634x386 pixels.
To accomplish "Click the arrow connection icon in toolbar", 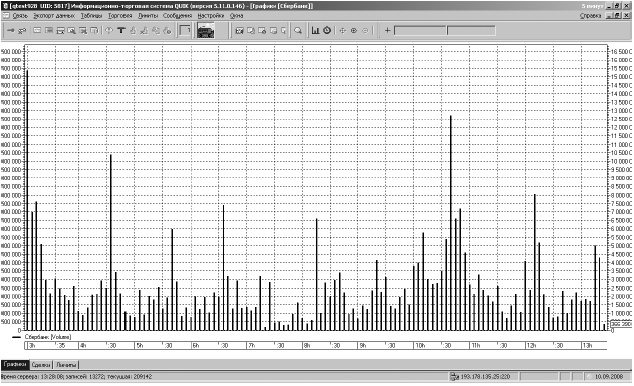I will click(11, 31).
